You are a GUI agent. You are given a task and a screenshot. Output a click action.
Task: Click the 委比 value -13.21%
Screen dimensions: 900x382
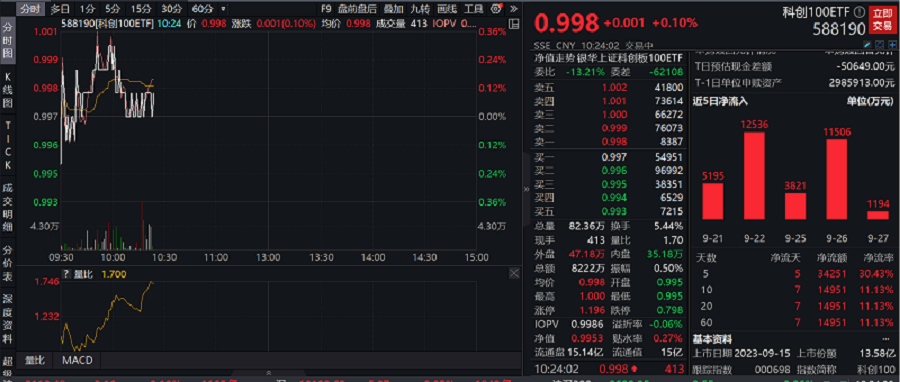(x=585, y=72)
